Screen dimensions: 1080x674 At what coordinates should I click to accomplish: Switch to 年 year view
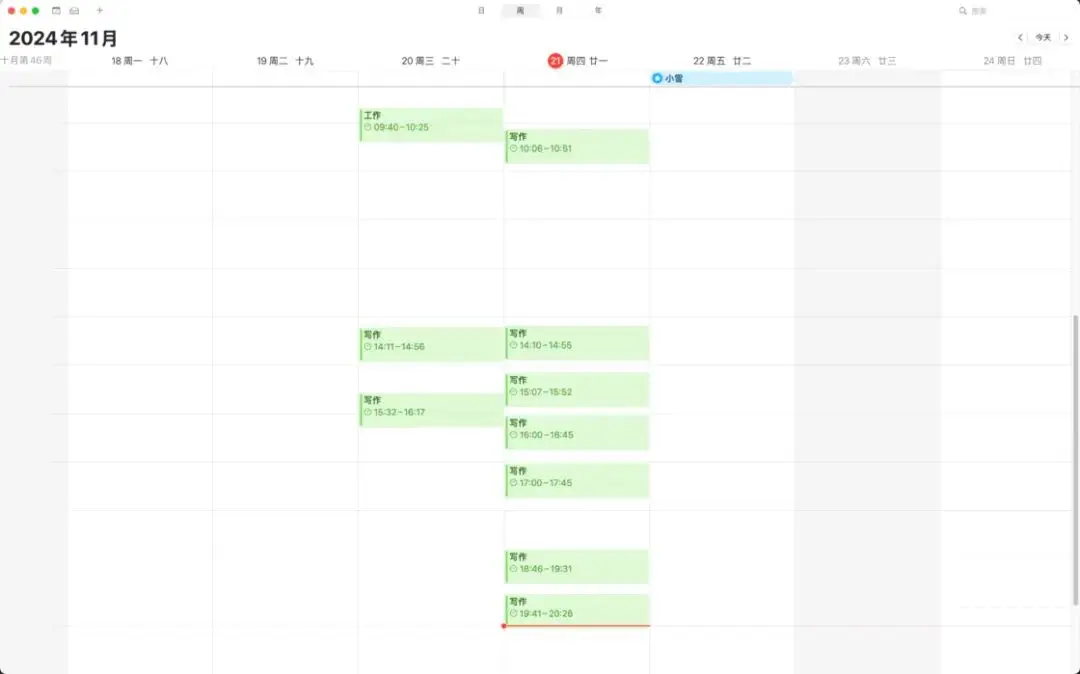pos(598,10)
